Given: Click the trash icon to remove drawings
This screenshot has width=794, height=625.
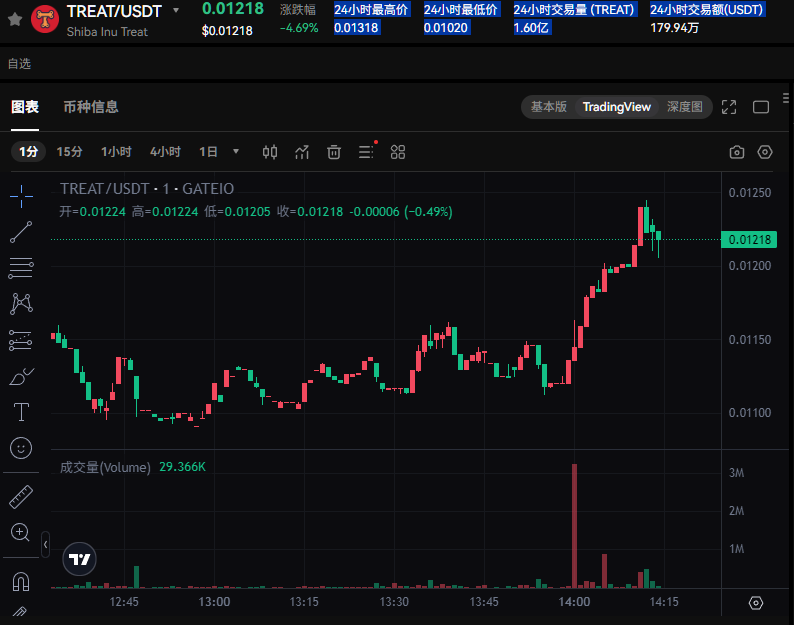Looking at the screenshot, I should (x=334, y=151).
